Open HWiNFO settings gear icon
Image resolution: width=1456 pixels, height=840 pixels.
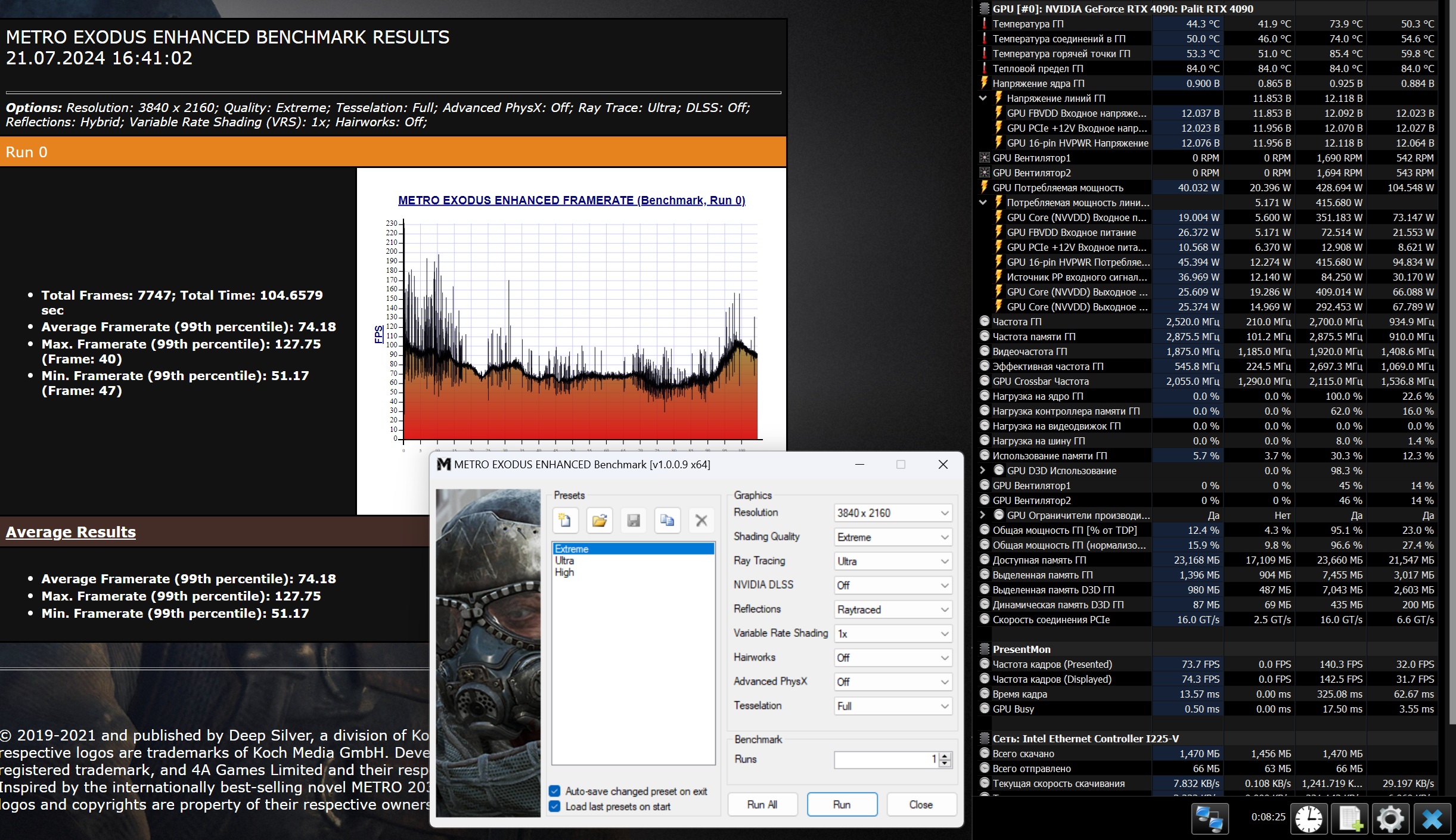tap(1390, 819)
